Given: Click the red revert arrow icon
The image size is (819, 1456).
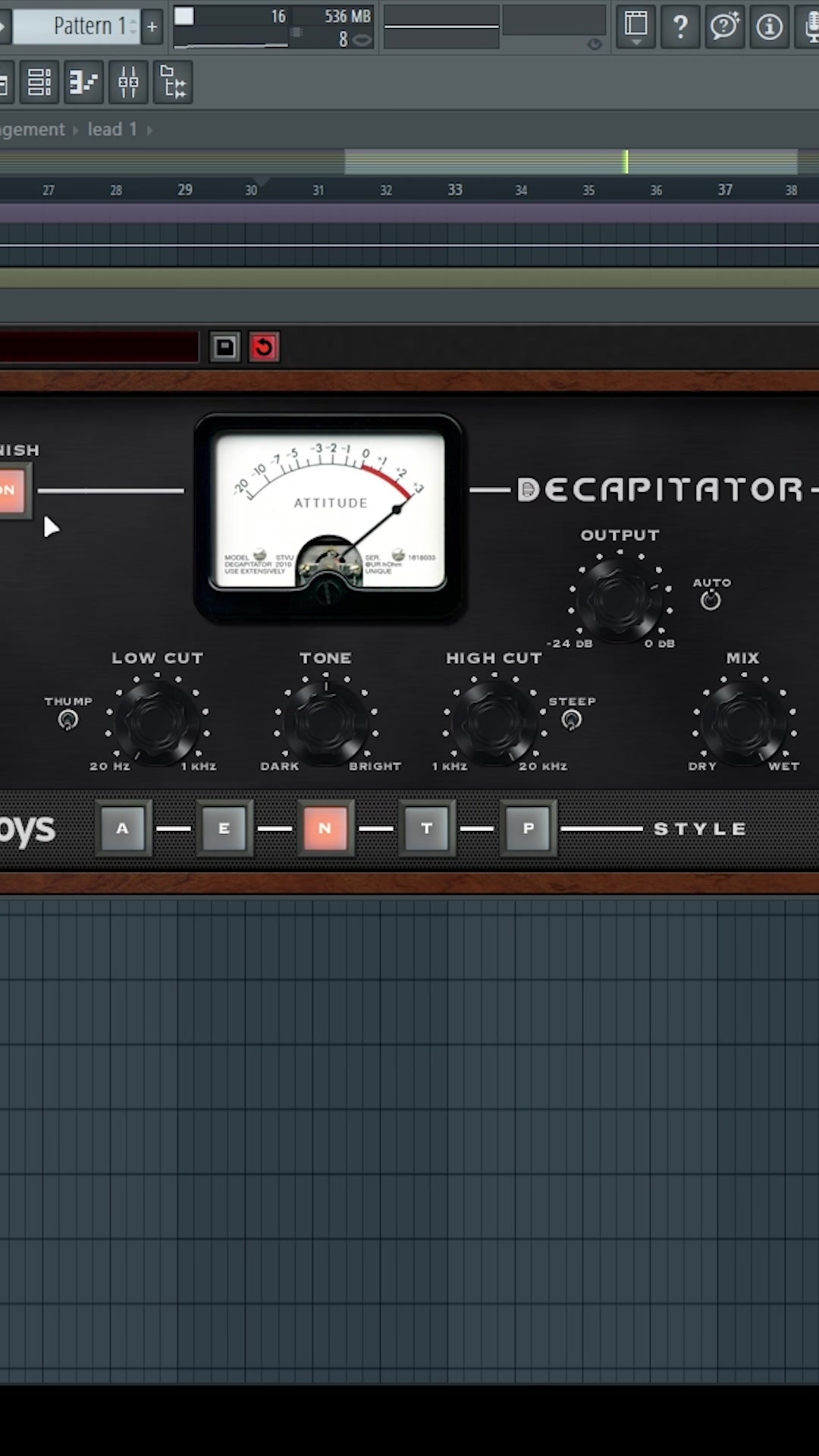Looking at the screenshot, I should coord(264,347).
